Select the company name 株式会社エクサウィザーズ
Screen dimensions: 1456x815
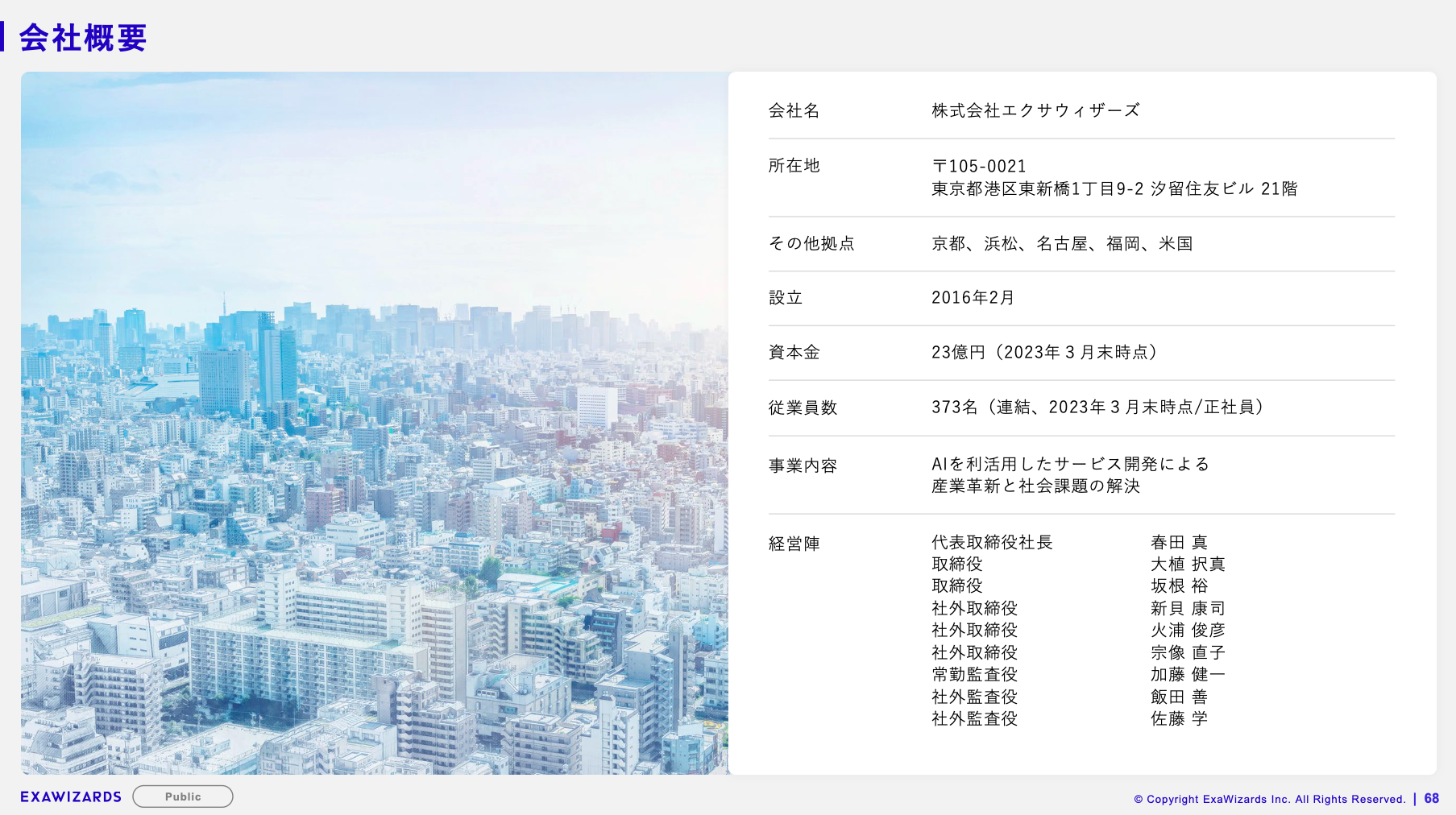pyautogui.click(x=1036, y=110)
